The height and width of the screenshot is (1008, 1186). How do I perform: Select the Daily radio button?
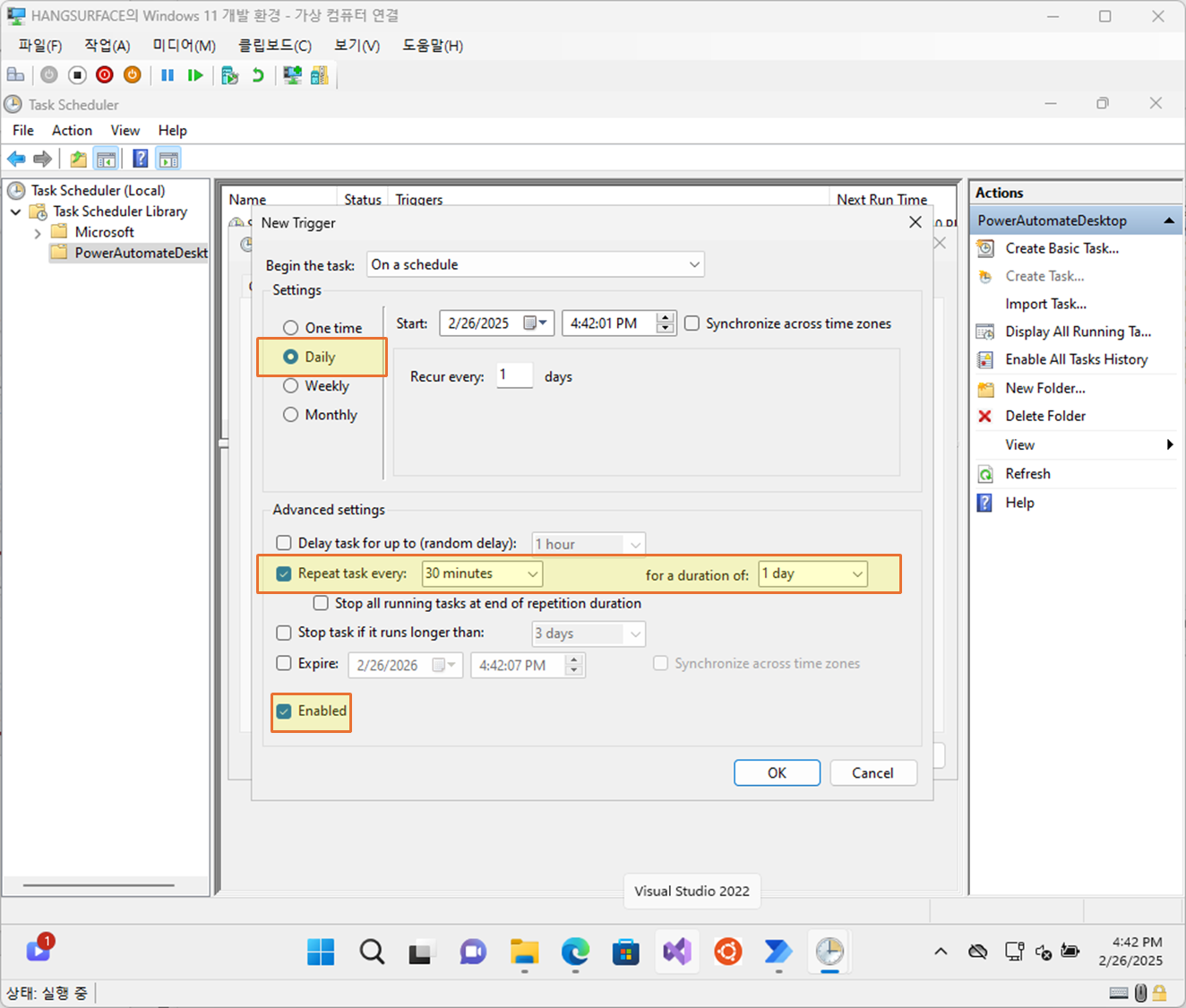click(x=290, y=357)
